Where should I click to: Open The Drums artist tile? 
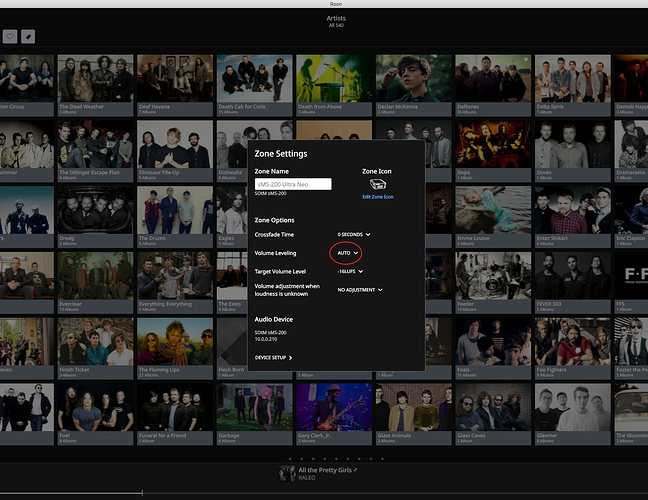[x=175, y=217]
